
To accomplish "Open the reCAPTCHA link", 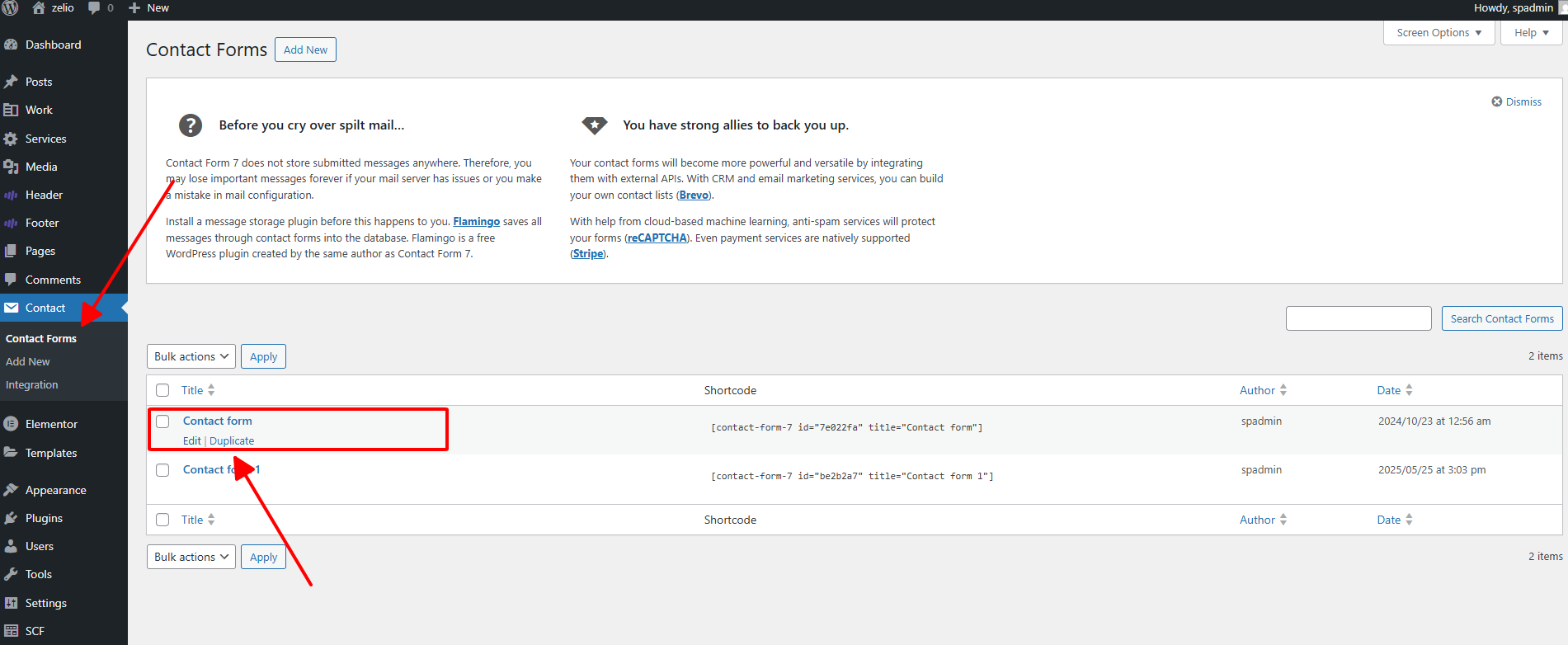I will pyautogui.click(x=657, y=238).
